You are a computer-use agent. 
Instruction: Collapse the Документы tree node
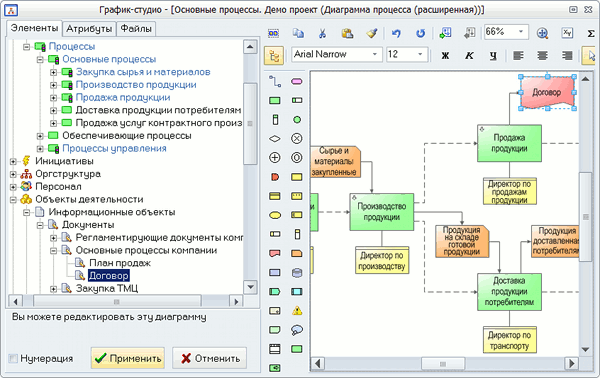40,225
